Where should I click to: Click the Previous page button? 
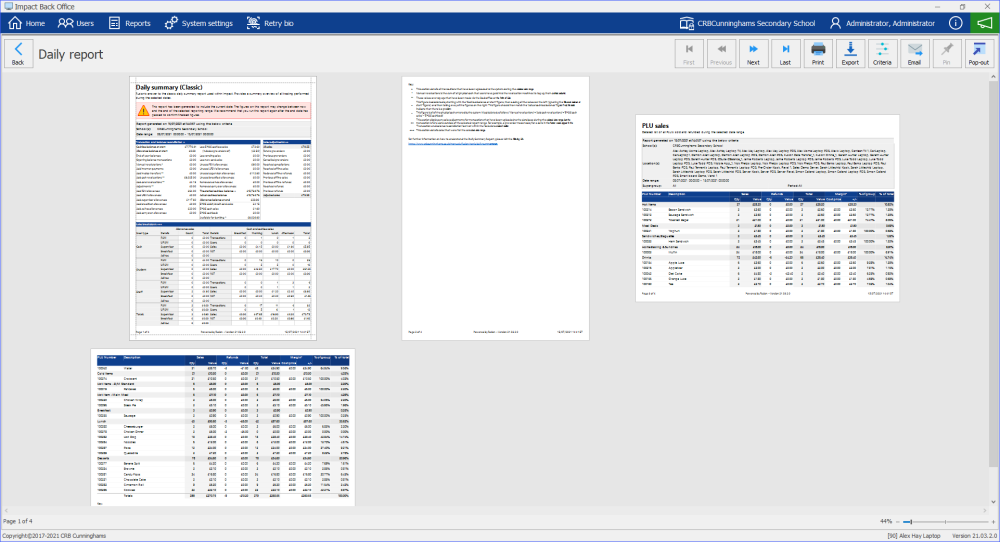(x=721, y=54)
